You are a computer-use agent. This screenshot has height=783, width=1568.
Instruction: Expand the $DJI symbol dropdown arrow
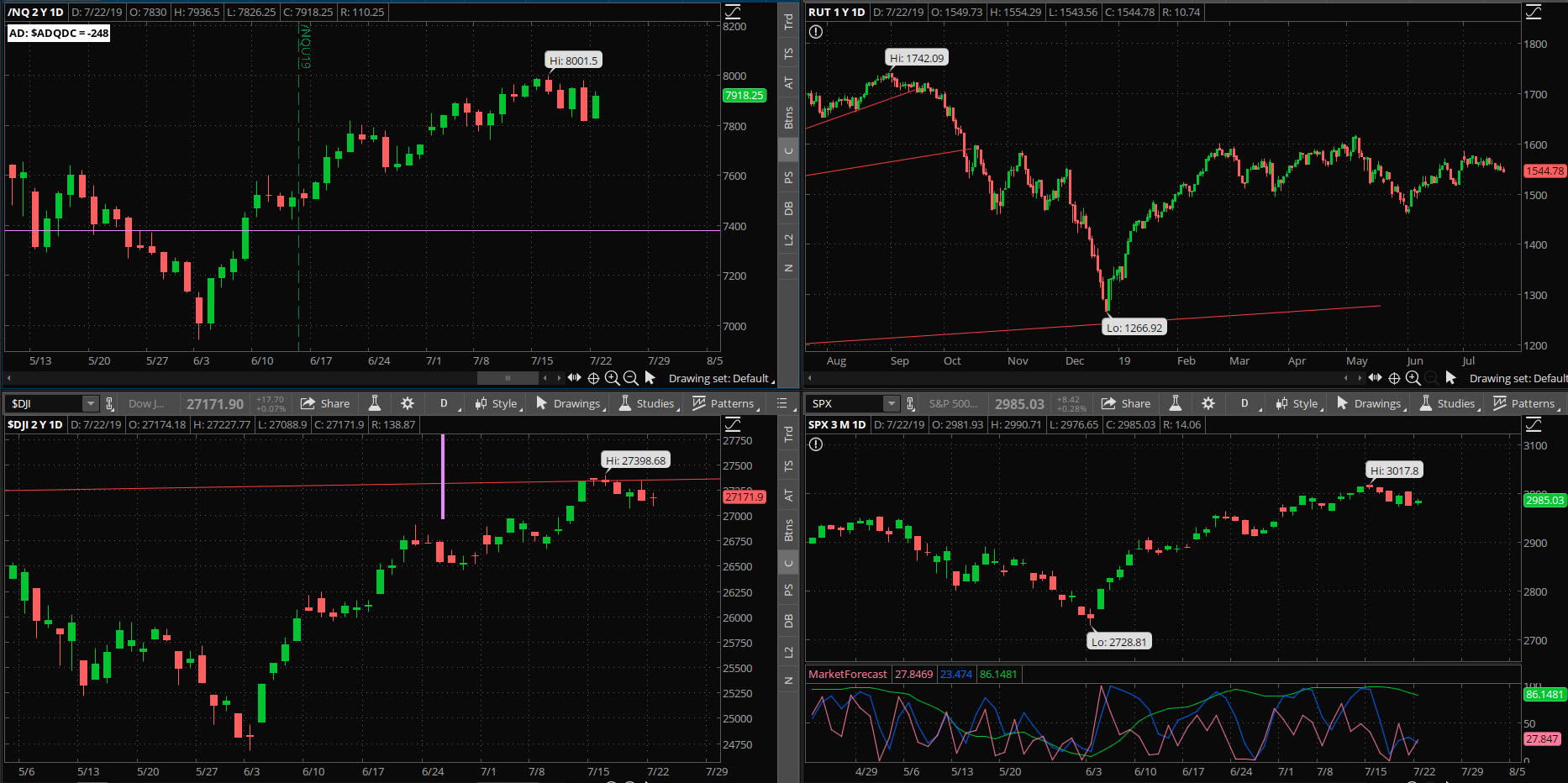coord(90,403)
